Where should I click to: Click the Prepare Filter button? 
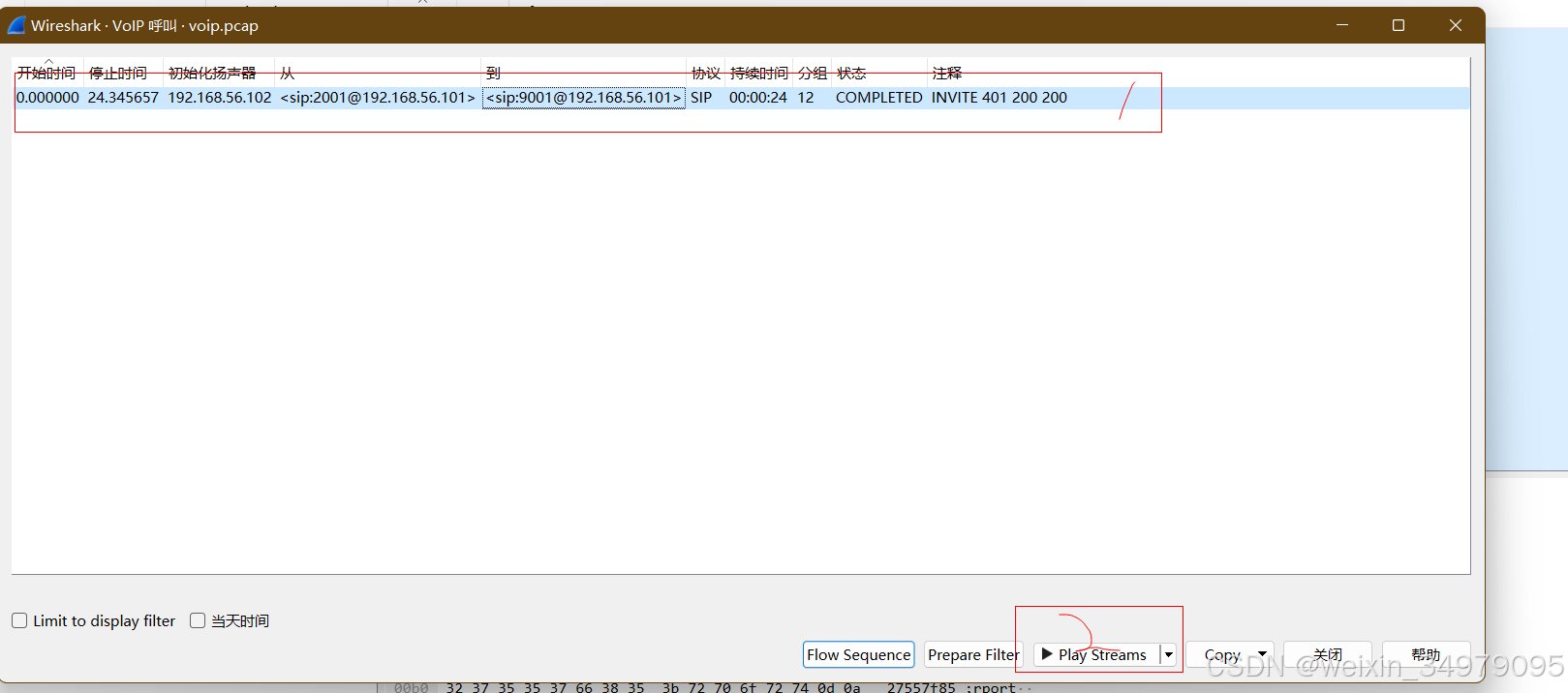tap(973, 654)
